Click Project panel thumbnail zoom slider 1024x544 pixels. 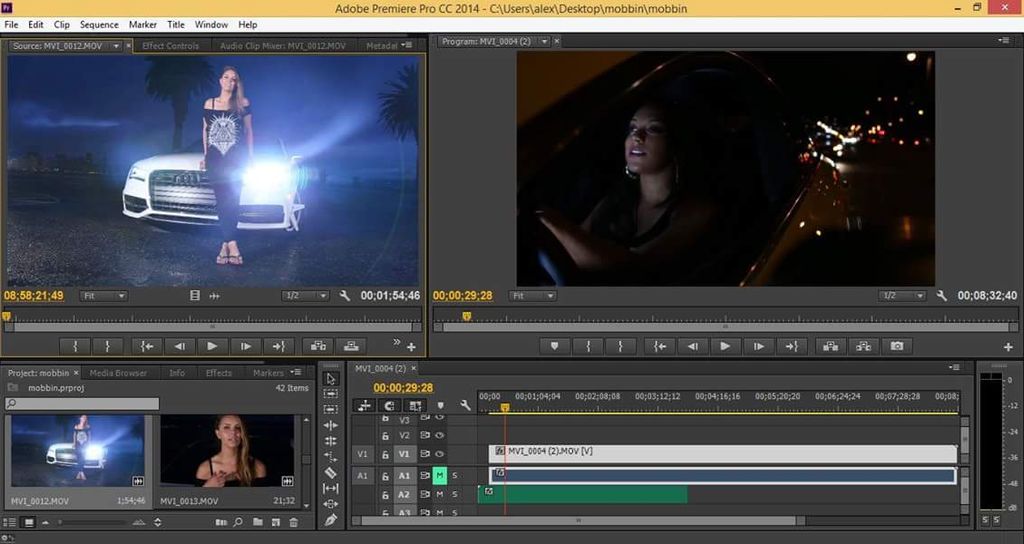(x=91, y=522)
